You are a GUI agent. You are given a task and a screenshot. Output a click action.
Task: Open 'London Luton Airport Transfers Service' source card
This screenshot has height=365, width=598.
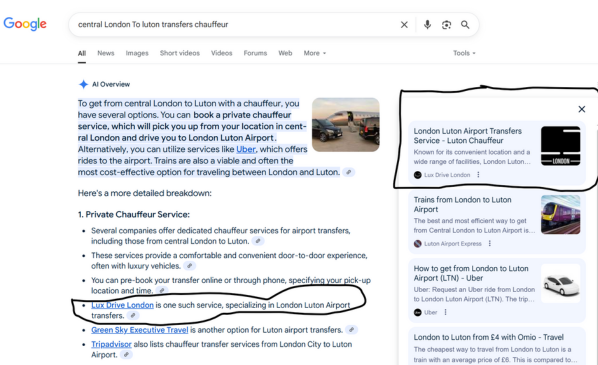pyautogui.click(x=497, y=153)
